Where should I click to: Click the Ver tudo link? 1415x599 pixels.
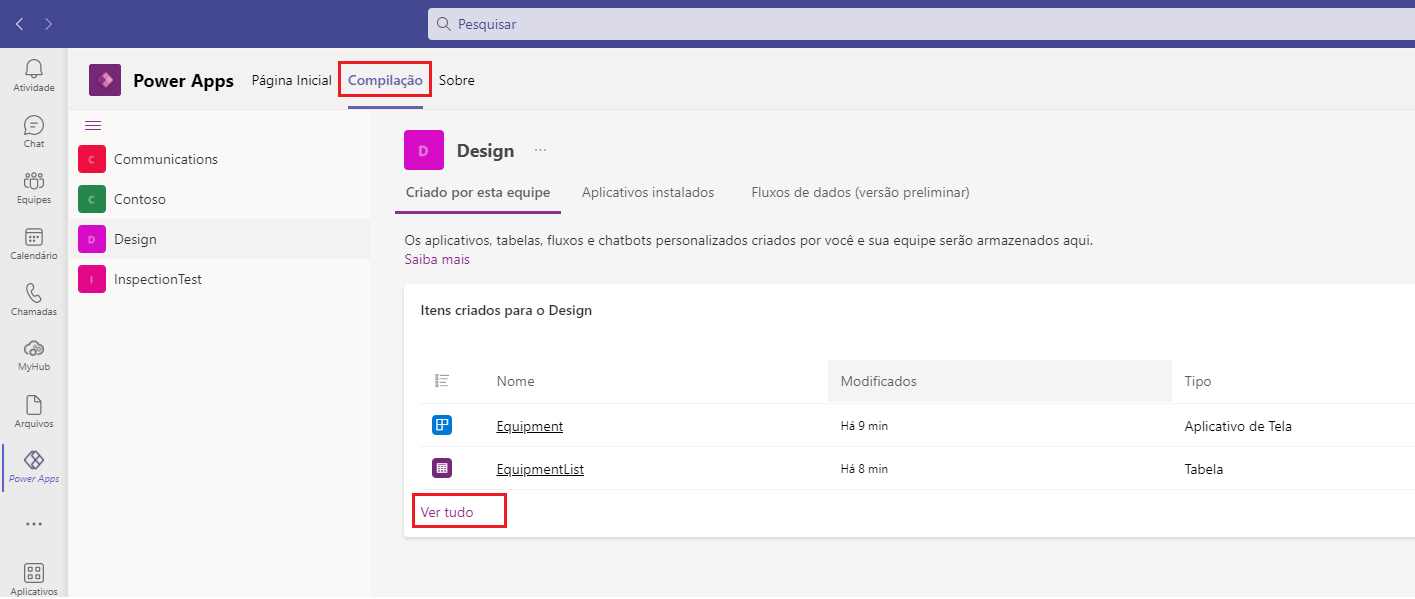(447, 512)
